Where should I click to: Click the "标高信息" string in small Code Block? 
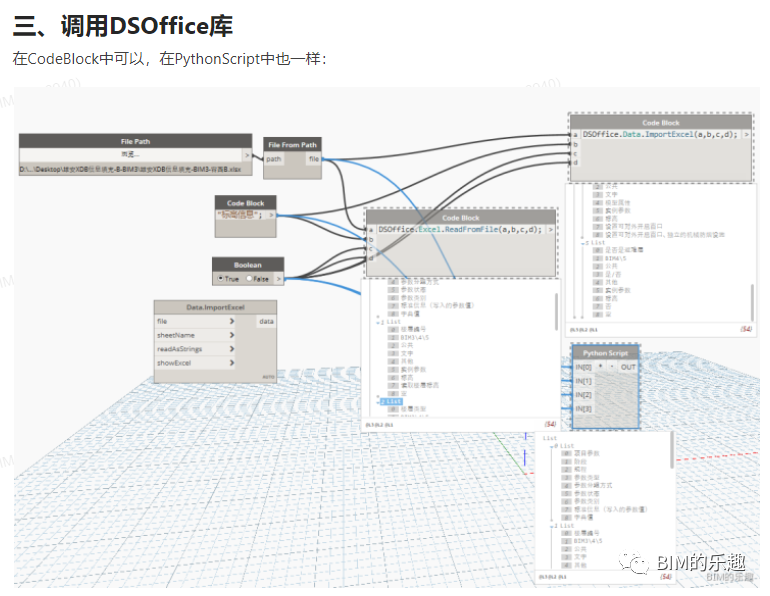click(239, 215)
